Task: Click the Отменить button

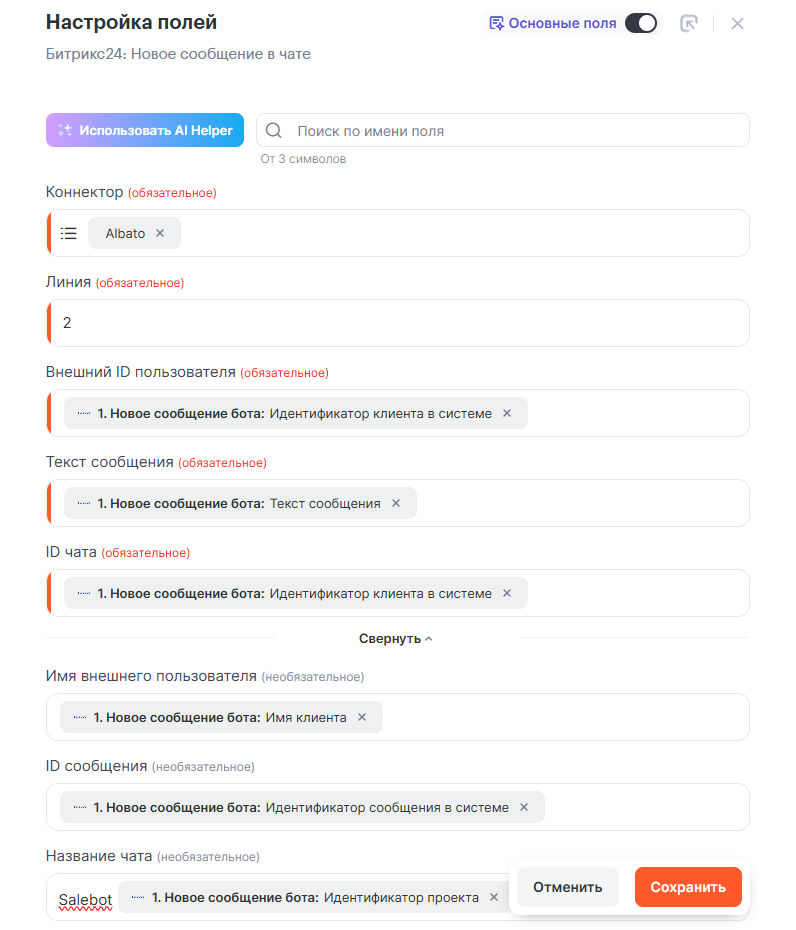Action: click(x=567, y=887)
